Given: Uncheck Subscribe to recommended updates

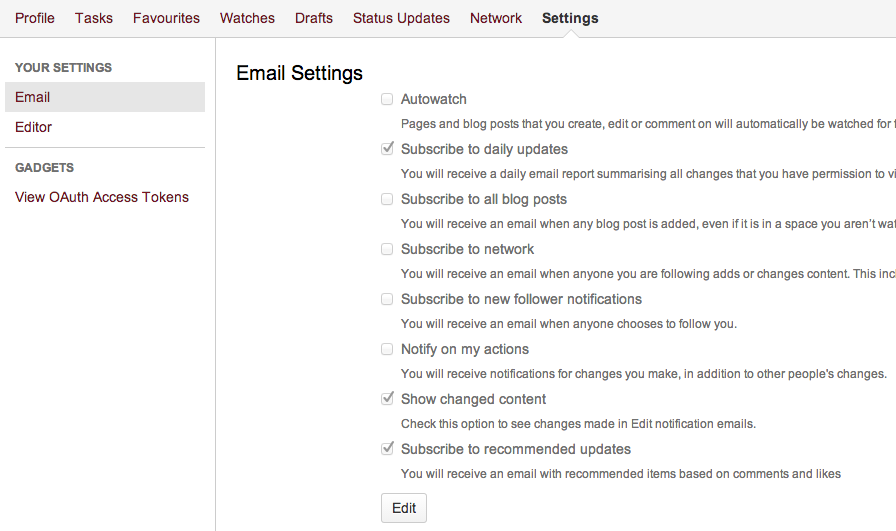Looking at the screenshot, I should click(387, 449).
